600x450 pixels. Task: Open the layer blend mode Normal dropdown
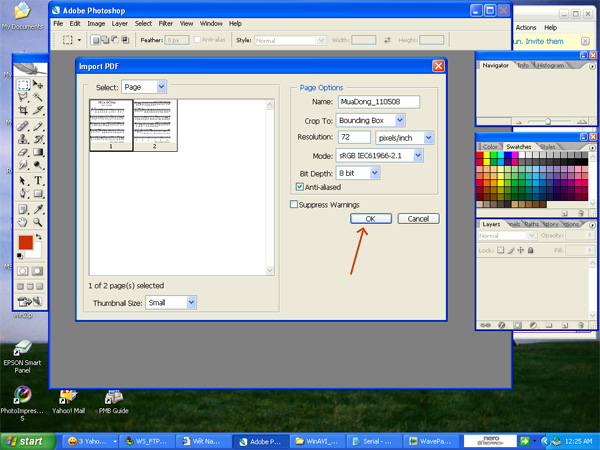(x=507, y=236)
